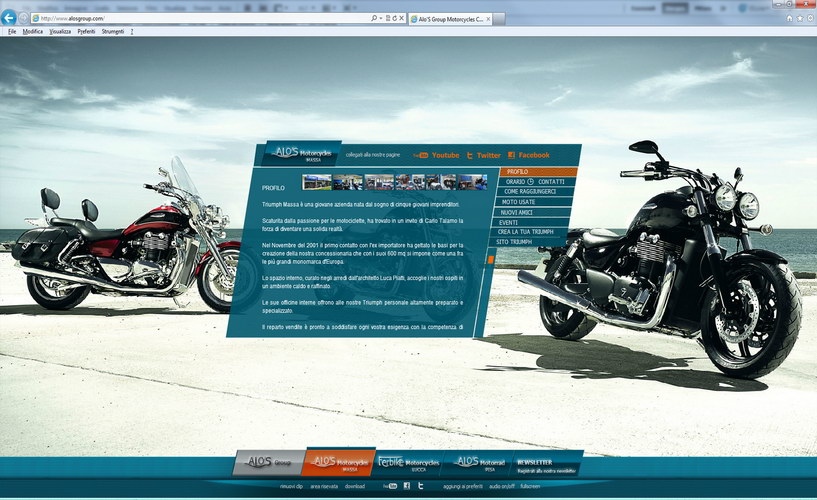Open MOTO USATE menu item
The width and height of the screenshot is (817, 500).
click(518, 202)
